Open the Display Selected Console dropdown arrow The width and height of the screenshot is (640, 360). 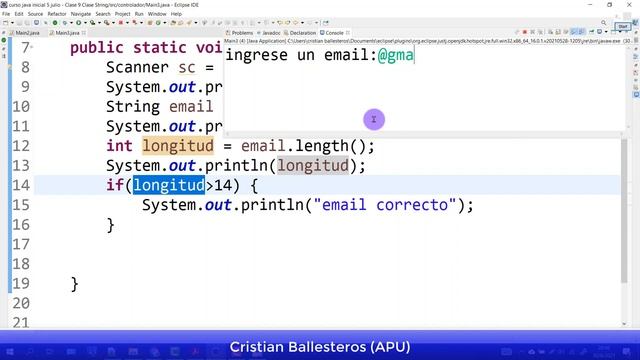pyautogui.click(x=606, y=32)
